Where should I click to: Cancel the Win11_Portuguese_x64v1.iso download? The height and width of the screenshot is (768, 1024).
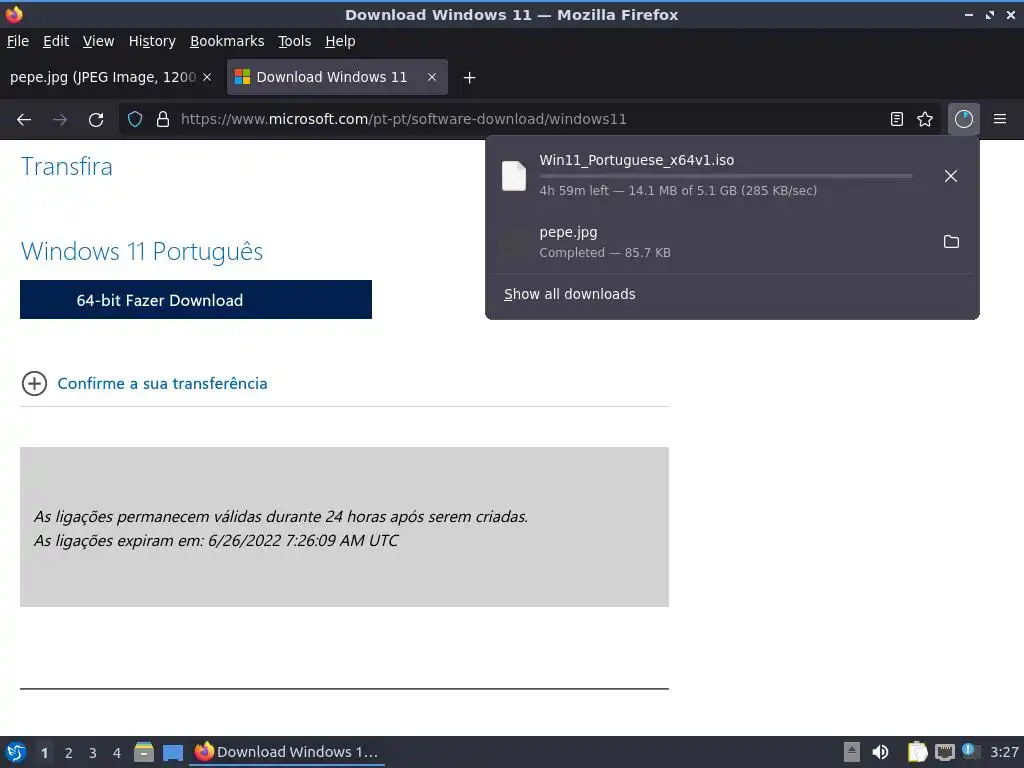point(951,176)
